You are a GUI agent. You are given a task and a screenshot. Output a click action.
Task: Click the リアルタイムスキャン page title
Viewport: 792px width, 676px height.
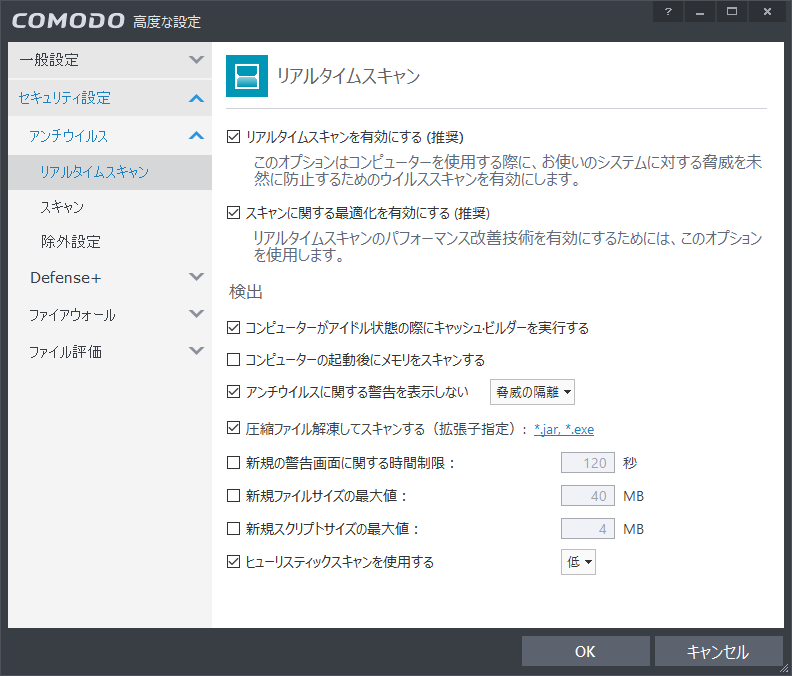pyautogui.click(x=349, y=76)
